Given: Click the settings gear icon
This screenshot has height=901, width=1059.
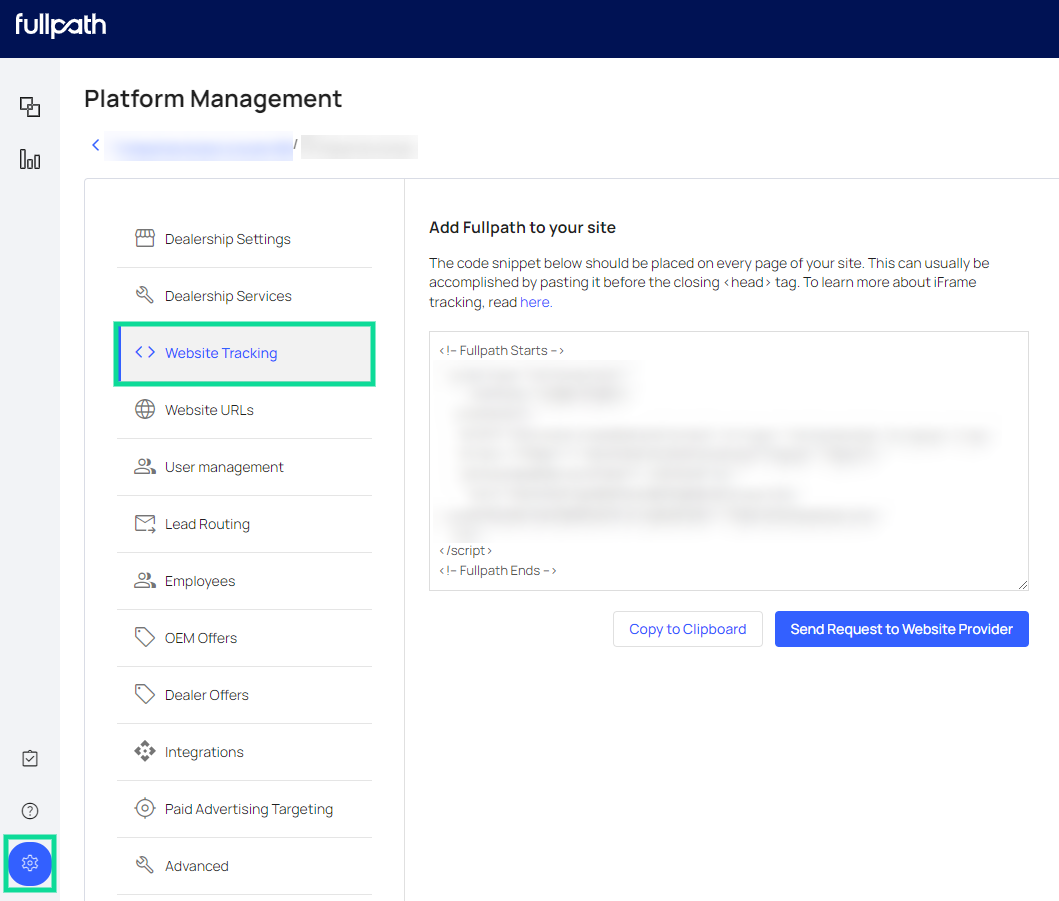Looking at the screenshot, I should tap(30, 863).
